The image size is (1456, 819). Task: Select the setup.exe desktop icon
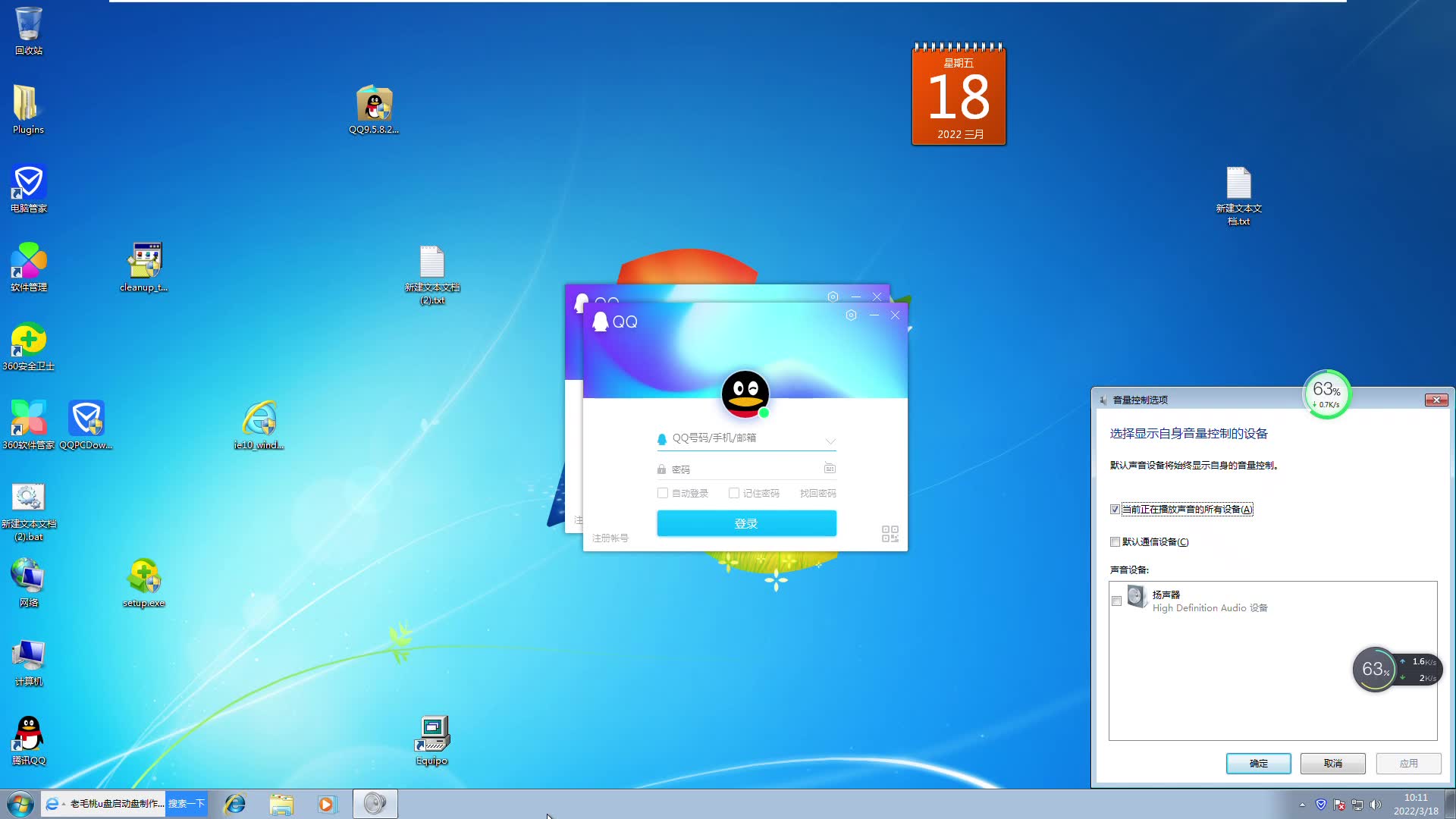coord(144,582)
